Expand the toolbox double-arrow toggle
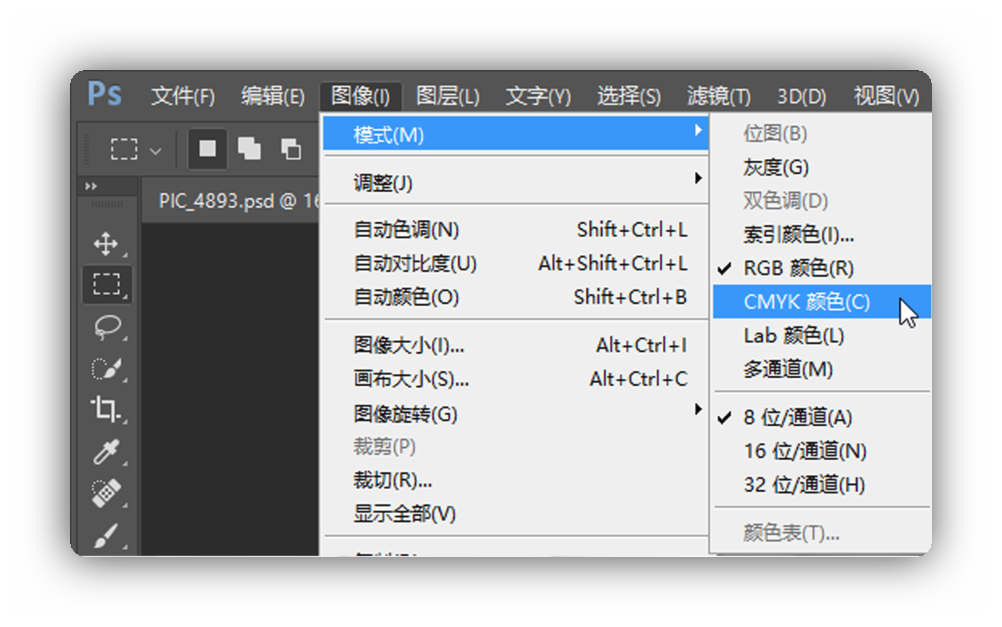 point(91,186)
